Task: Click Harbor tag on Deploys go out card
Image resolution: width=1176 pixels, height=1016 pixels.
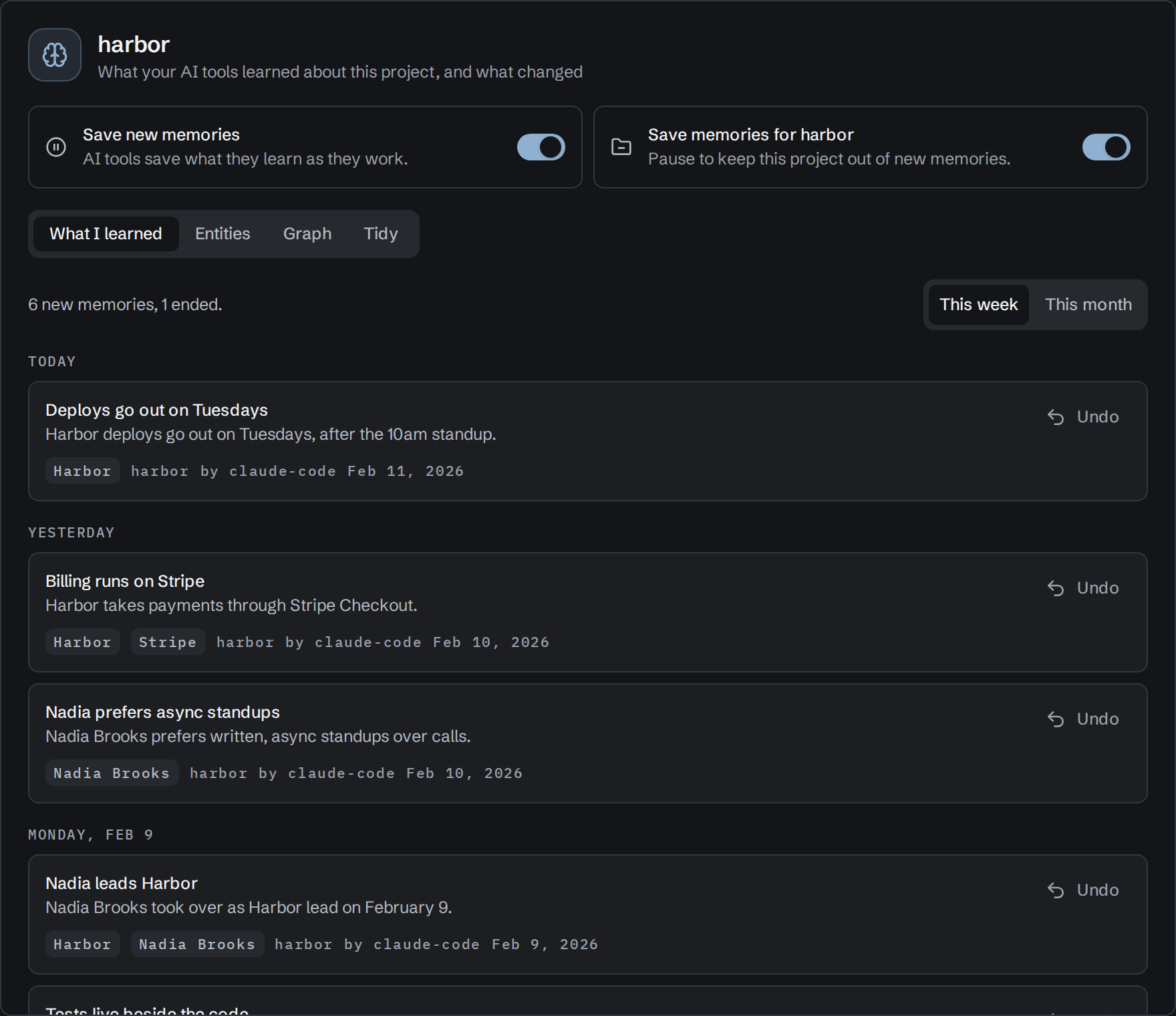Action: (x=83, y=471)
